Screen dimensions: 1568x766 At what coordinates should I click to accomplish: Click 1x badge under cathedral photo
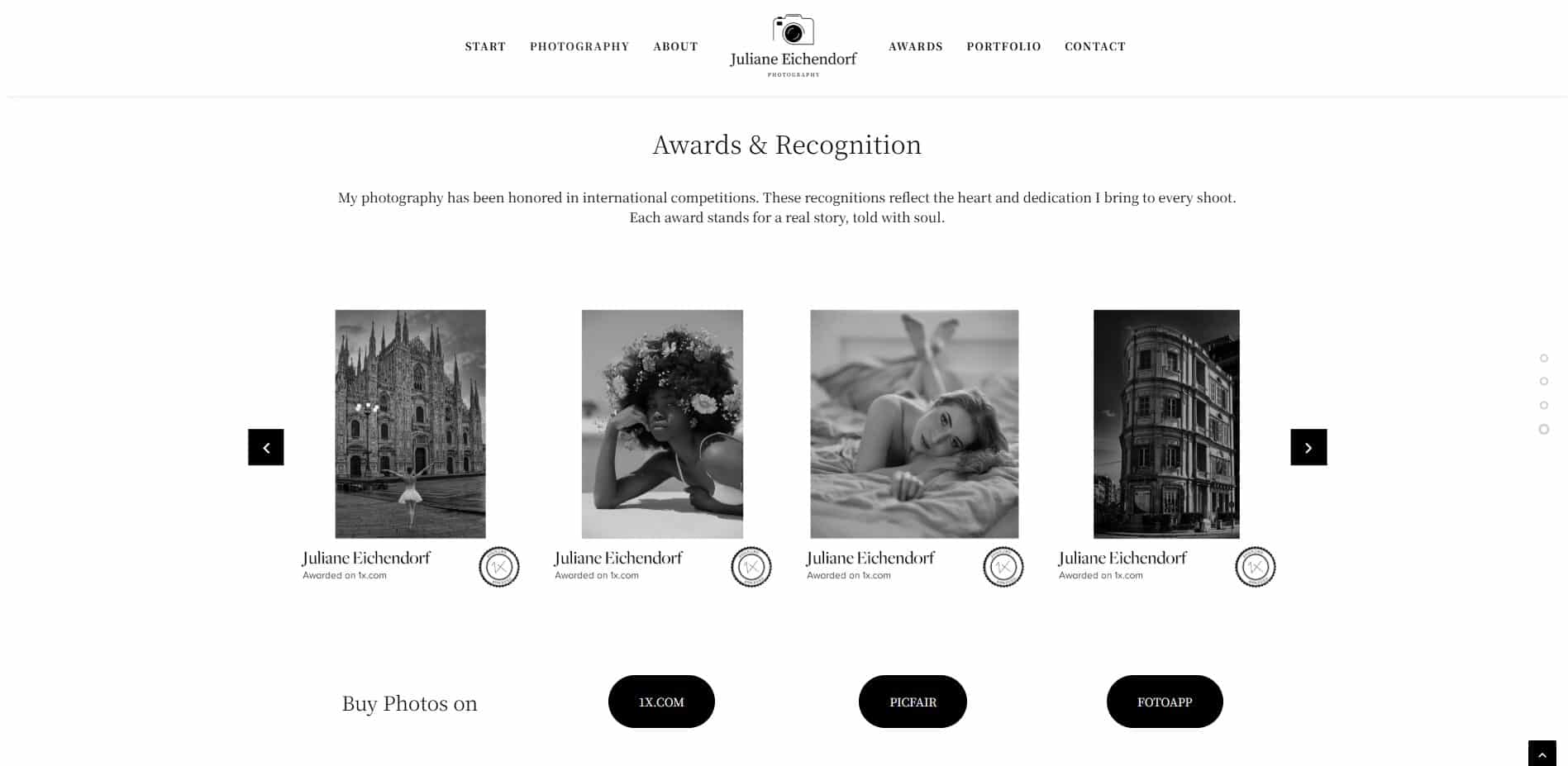click(x=499, y=567)
